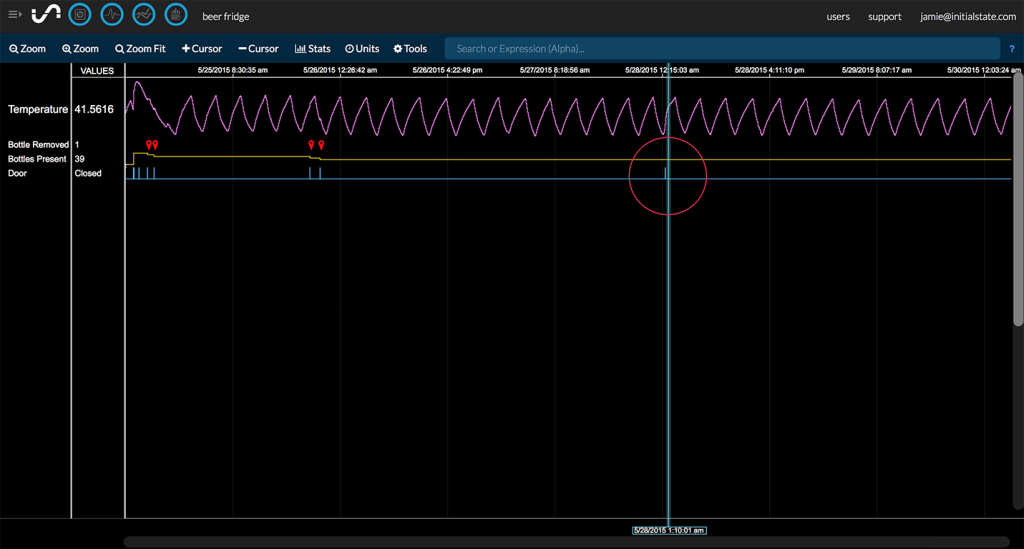Select the cursor timestamp label 5/28/2015 1:10:01 am
The height and width of the screenshot is (549, 1024).
pos(669,530)
